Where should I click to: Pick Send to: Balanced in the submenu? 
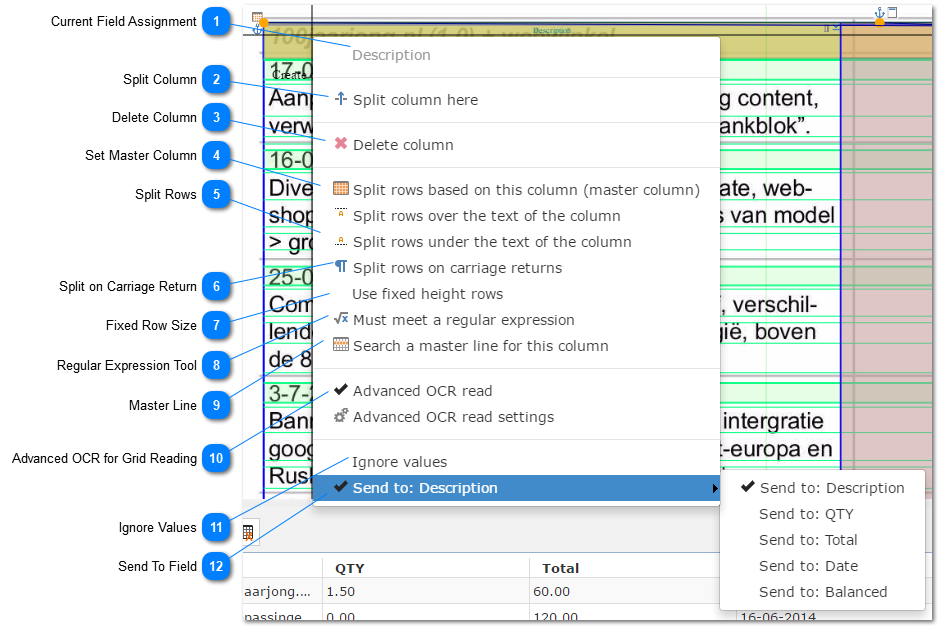822,592
